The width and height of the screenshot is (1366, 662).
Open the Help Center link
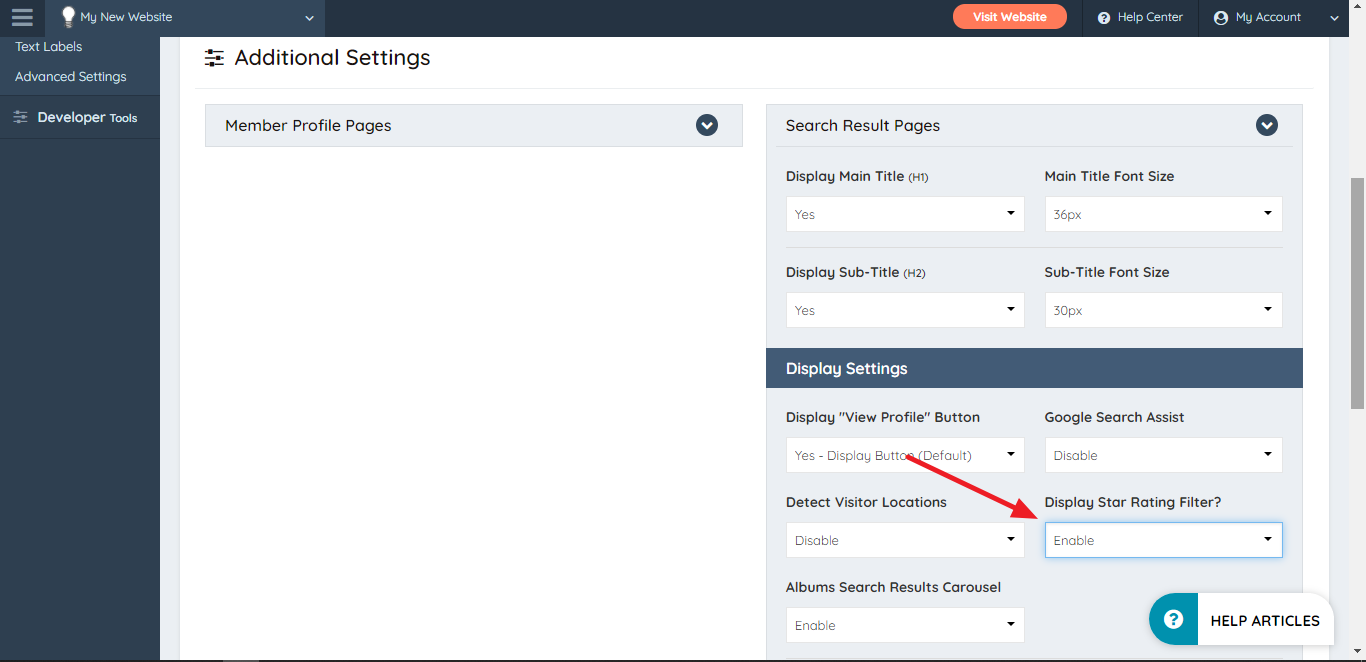(1140, 18)
